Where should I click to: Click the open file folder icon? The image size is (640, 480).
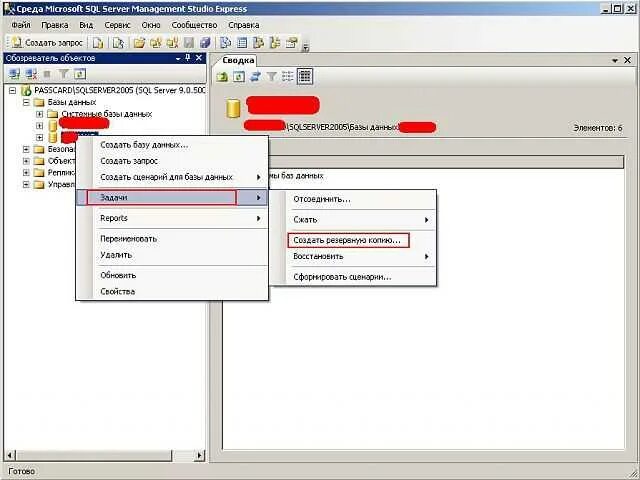(x=139, y=42)
